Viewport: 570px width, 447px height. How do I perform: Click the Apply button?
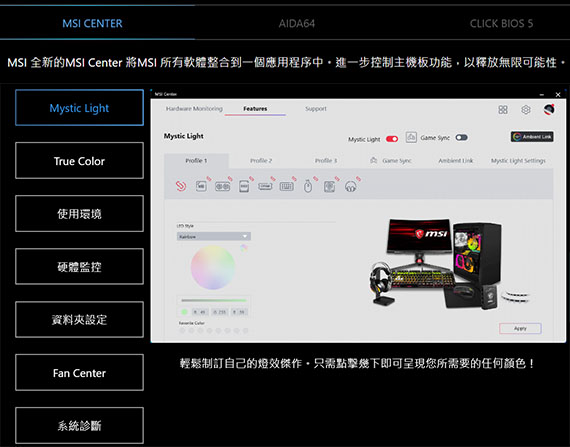coord(520,328)
